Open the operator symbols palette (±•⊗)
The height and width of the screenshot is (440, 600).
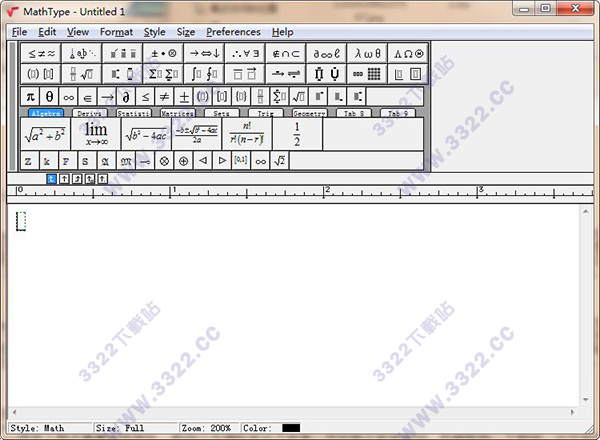pyautogui.click(x=163, y=54)
